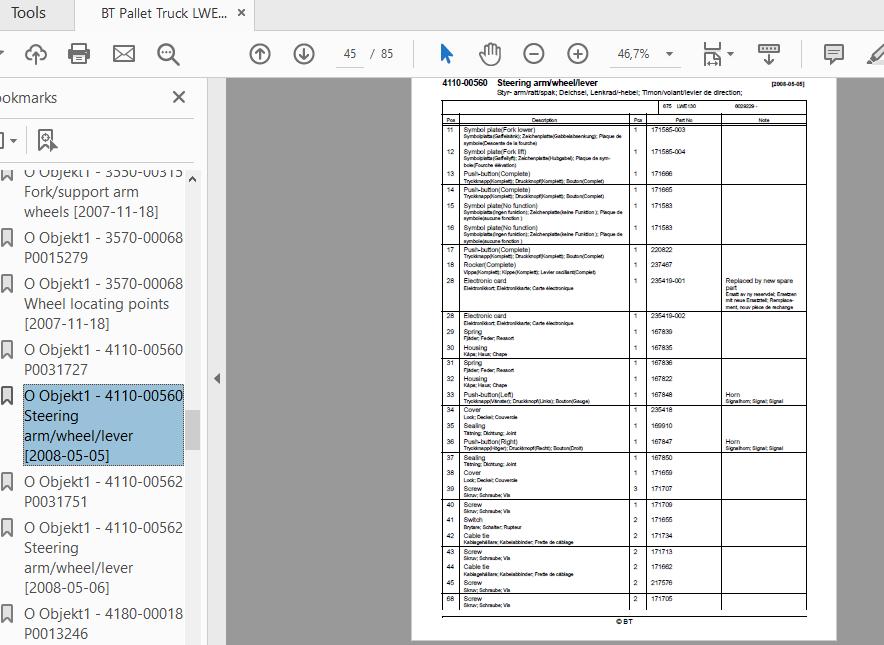Zoom out with the minus button
Viewport: 884px width, 645px height.
coord(534,54)
